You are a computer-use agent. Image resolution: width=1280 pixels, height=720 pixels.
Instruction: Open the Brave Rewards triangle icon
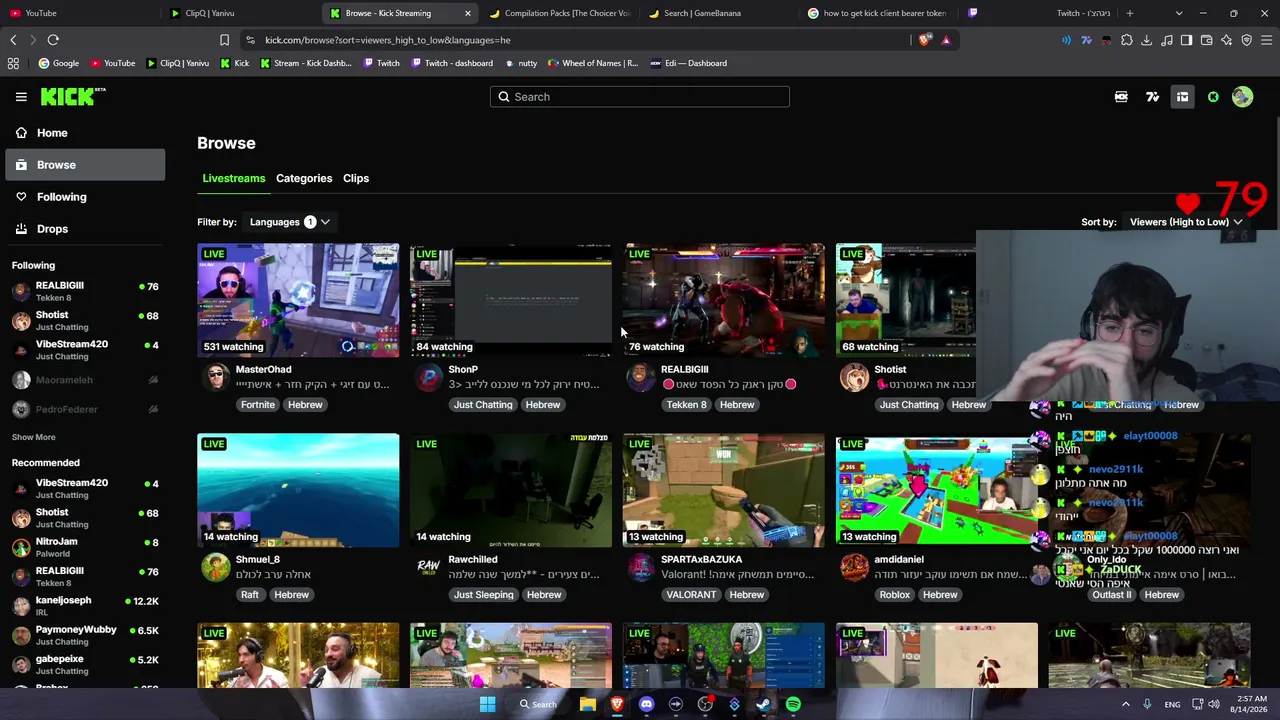point(946,40)
